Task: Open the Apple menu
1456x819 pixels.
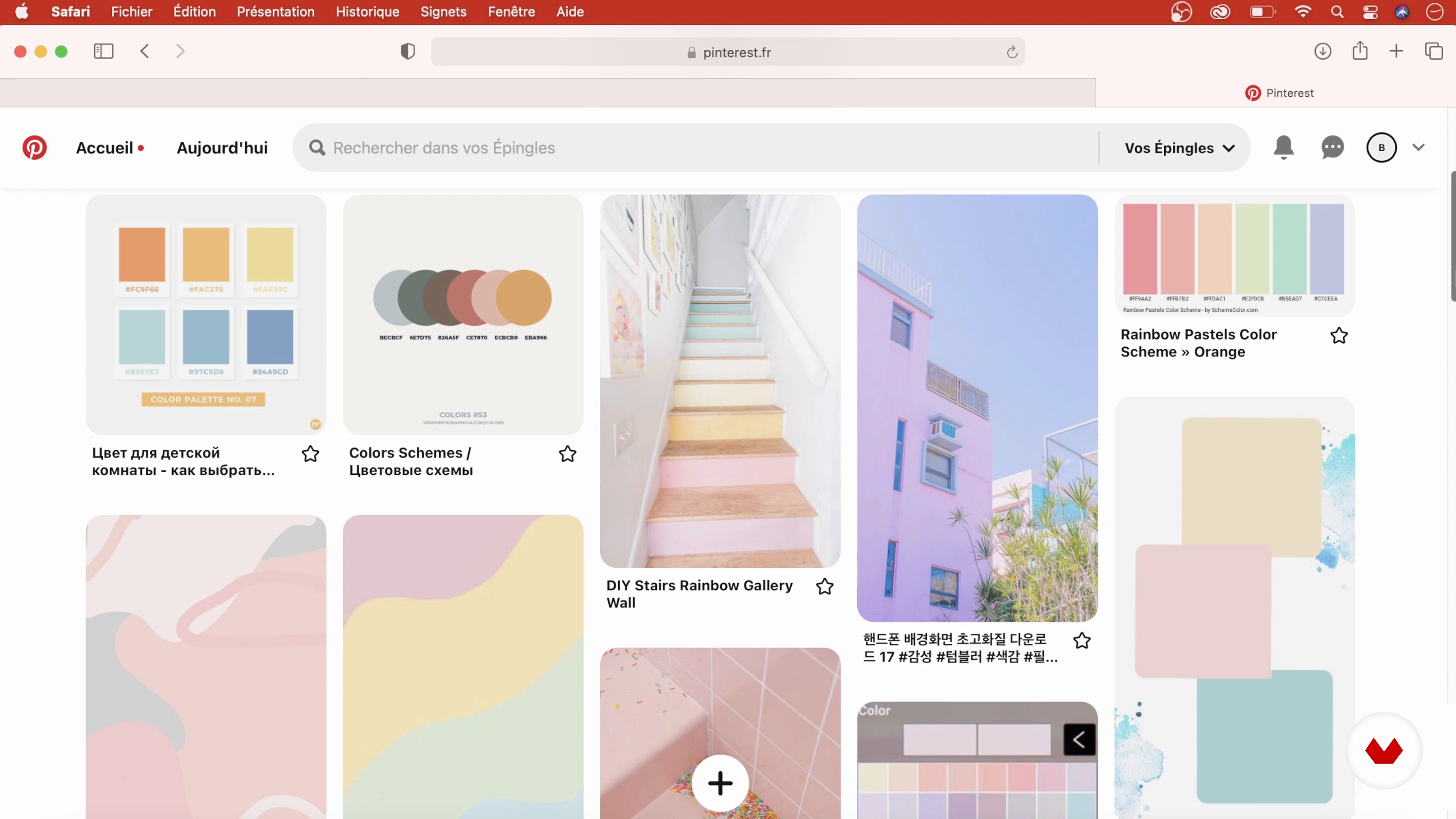Action: point(22,11)
